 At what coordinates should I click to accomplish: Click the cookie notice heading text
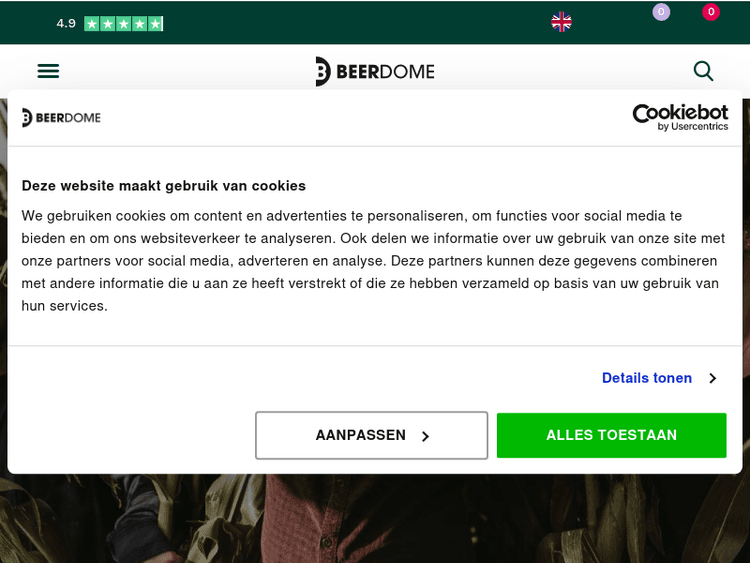(x=164, y=185)
